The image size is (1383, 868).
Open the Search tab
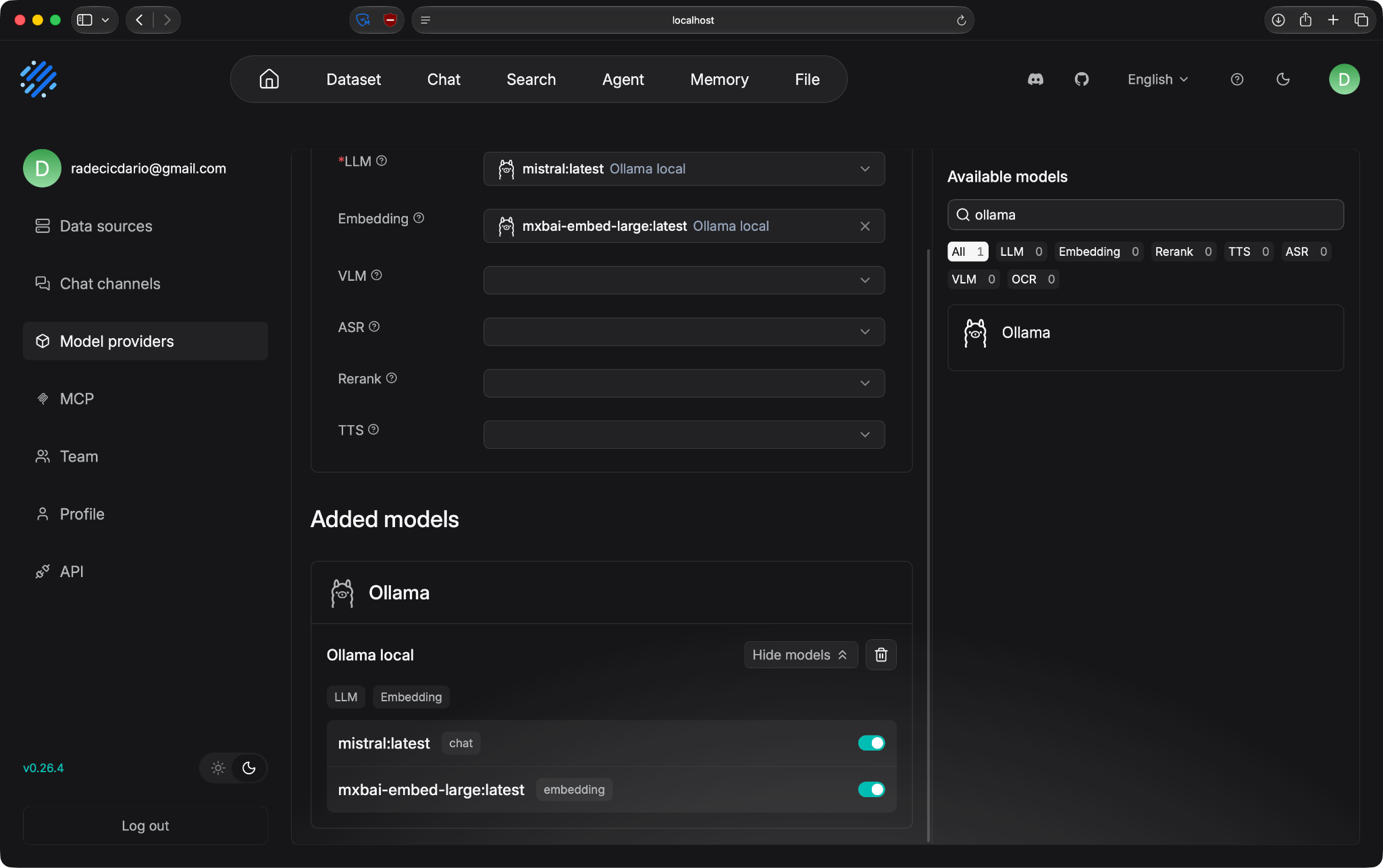(531, 79)
